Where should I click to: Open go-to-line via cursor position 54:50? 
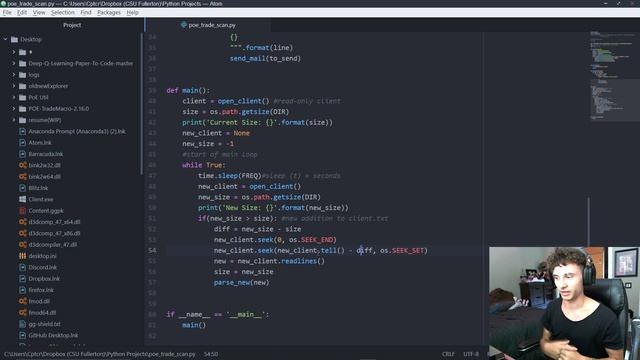(x=211, y=354)
